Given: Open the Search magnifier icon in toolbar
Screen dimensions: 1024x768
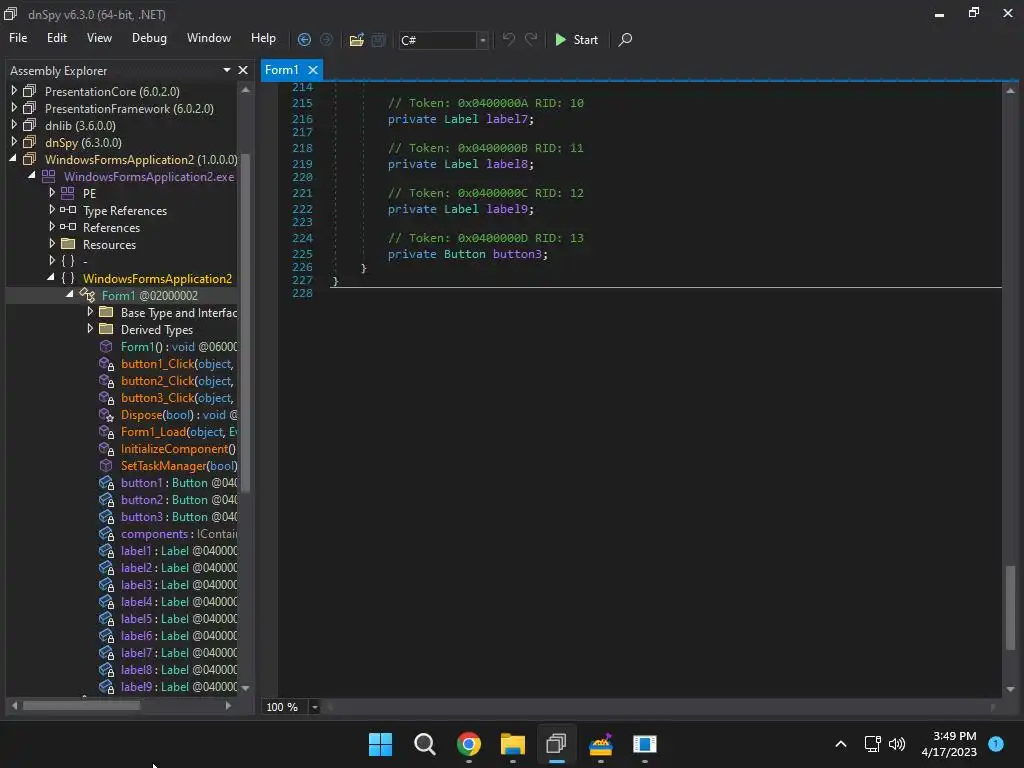Looking at the screenshot, I should [625, 40].
